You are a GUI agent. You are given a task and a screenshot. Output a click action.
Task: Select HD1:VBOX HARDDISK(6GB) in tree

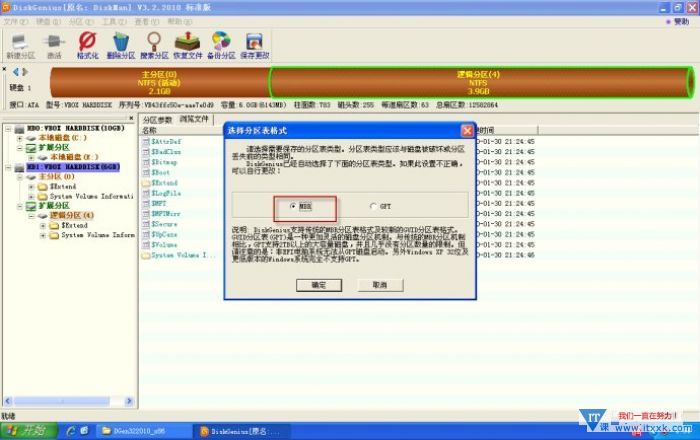click(73, 167)
